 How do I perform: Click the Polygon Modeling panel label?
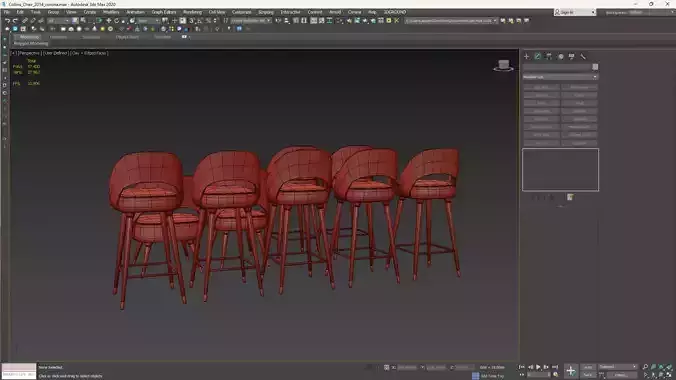(31, 44)
